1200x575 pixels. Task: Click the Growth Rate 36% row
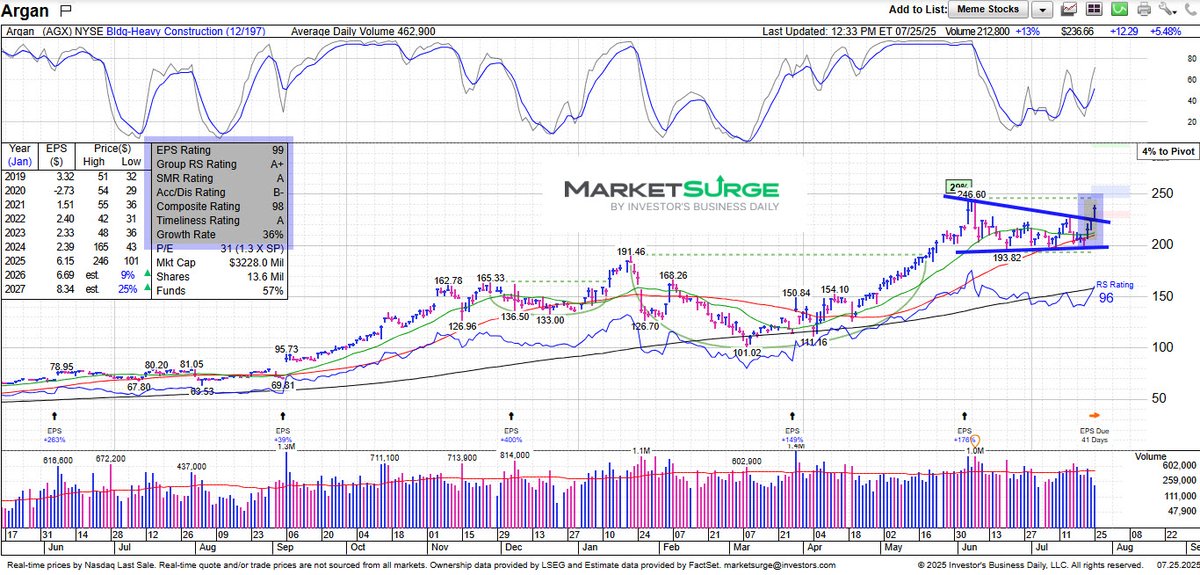tap(219, 234)
